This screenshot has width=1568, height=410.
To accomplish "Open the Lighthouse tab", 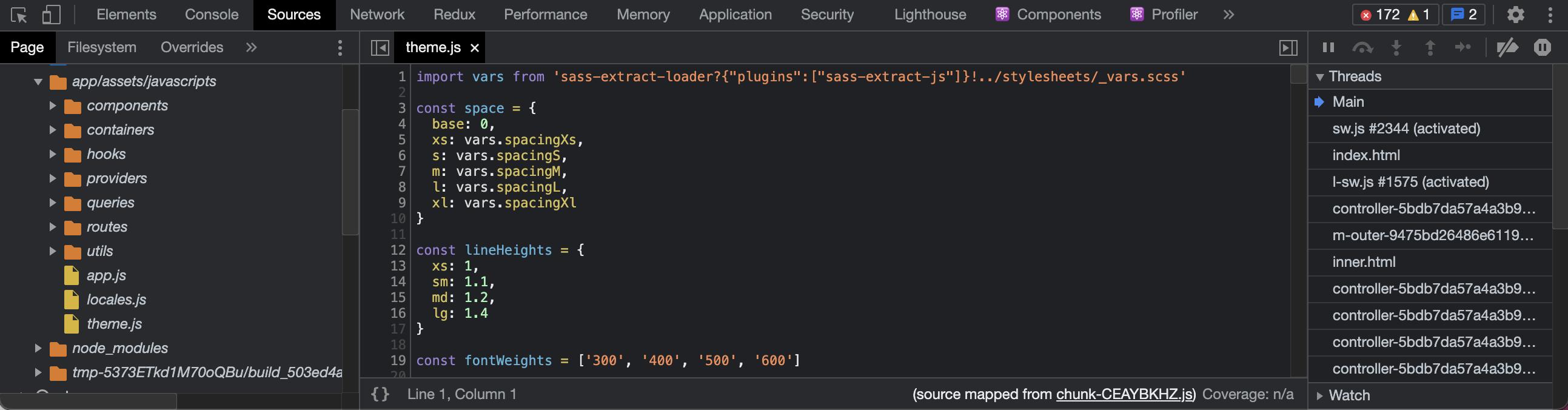I will point(930,15).
